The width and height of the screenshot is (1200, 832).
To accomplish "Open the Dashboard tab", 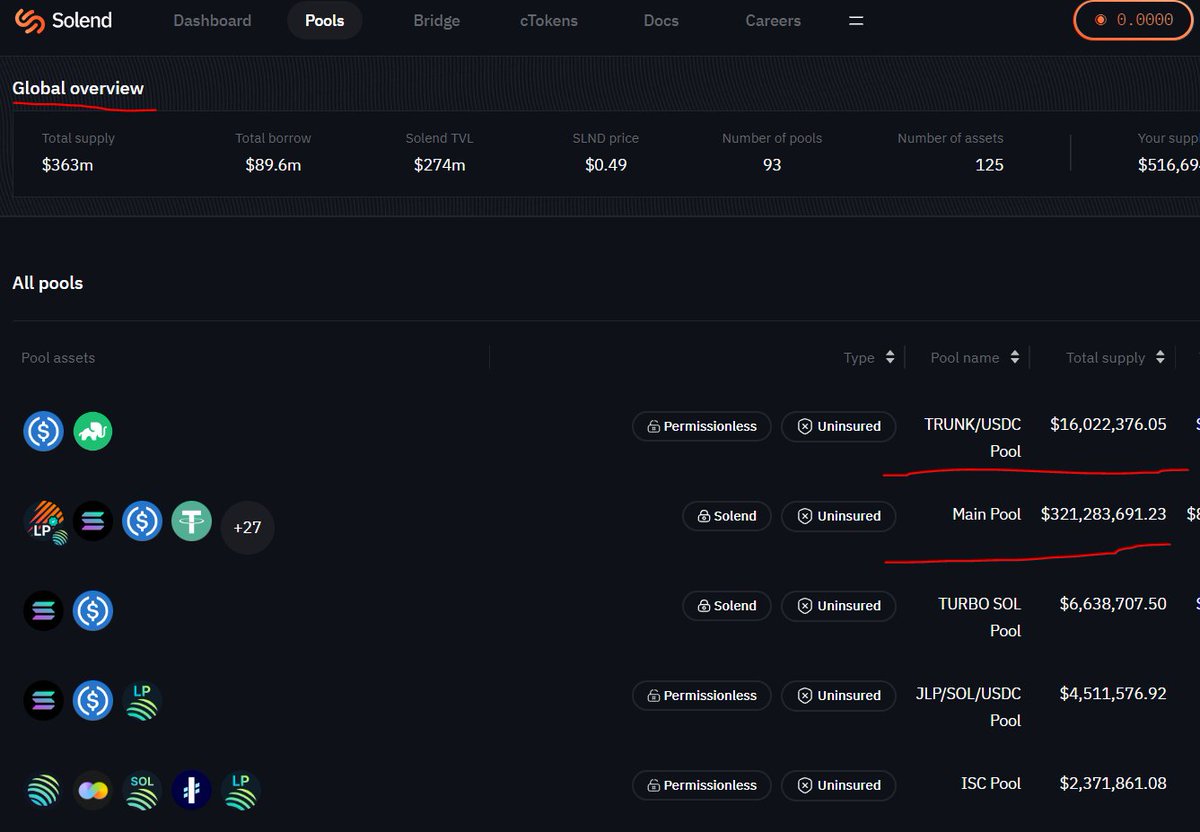I will click(x=212, y=20).
